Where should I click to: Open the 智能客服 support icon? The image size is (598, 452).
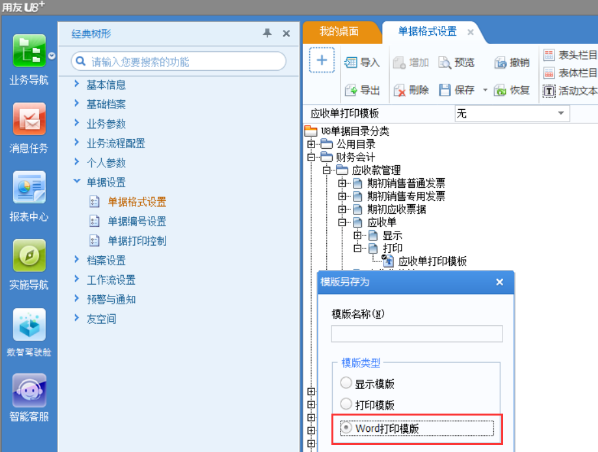point(29,390)
